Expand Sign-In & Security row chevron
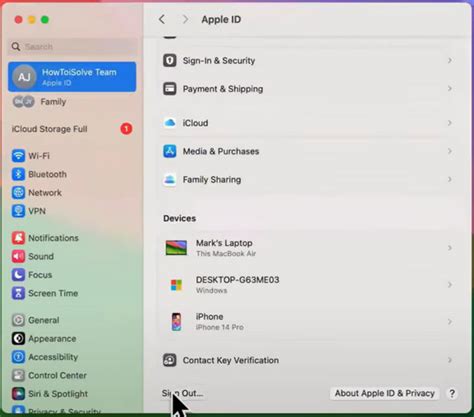Image resolution: width=474 pixels, height=417 pixels. [x=450, y=60]
